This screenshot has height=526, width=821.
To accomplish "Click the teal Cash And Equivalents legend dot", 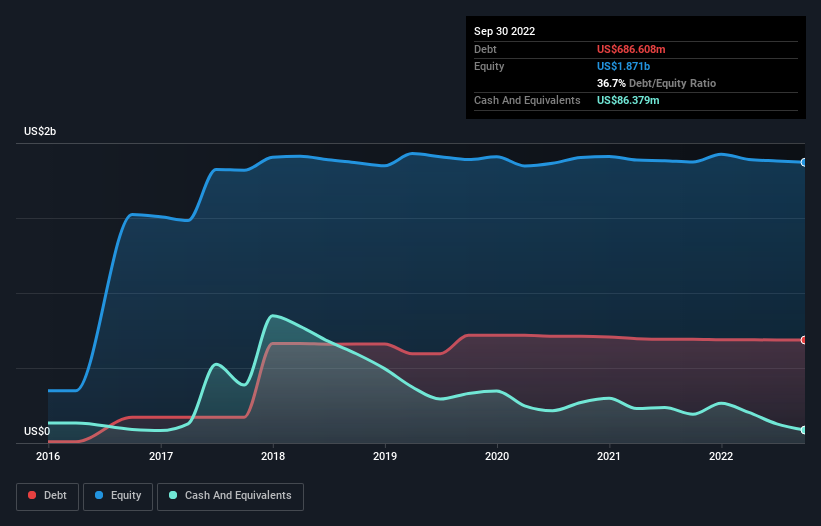I will [173, 495].
